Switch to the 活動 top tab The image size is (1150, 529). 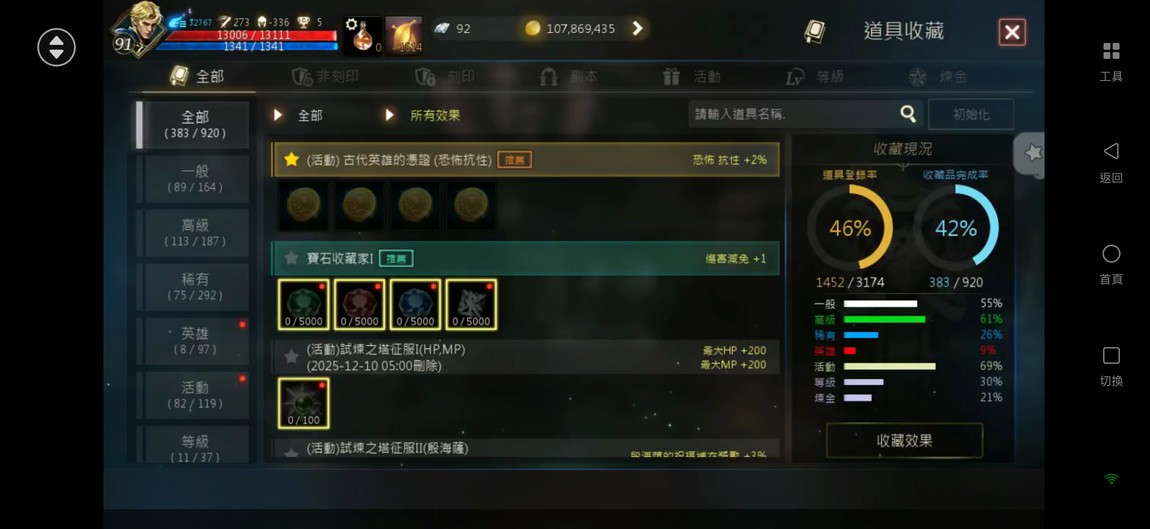[x=692, y=76]
